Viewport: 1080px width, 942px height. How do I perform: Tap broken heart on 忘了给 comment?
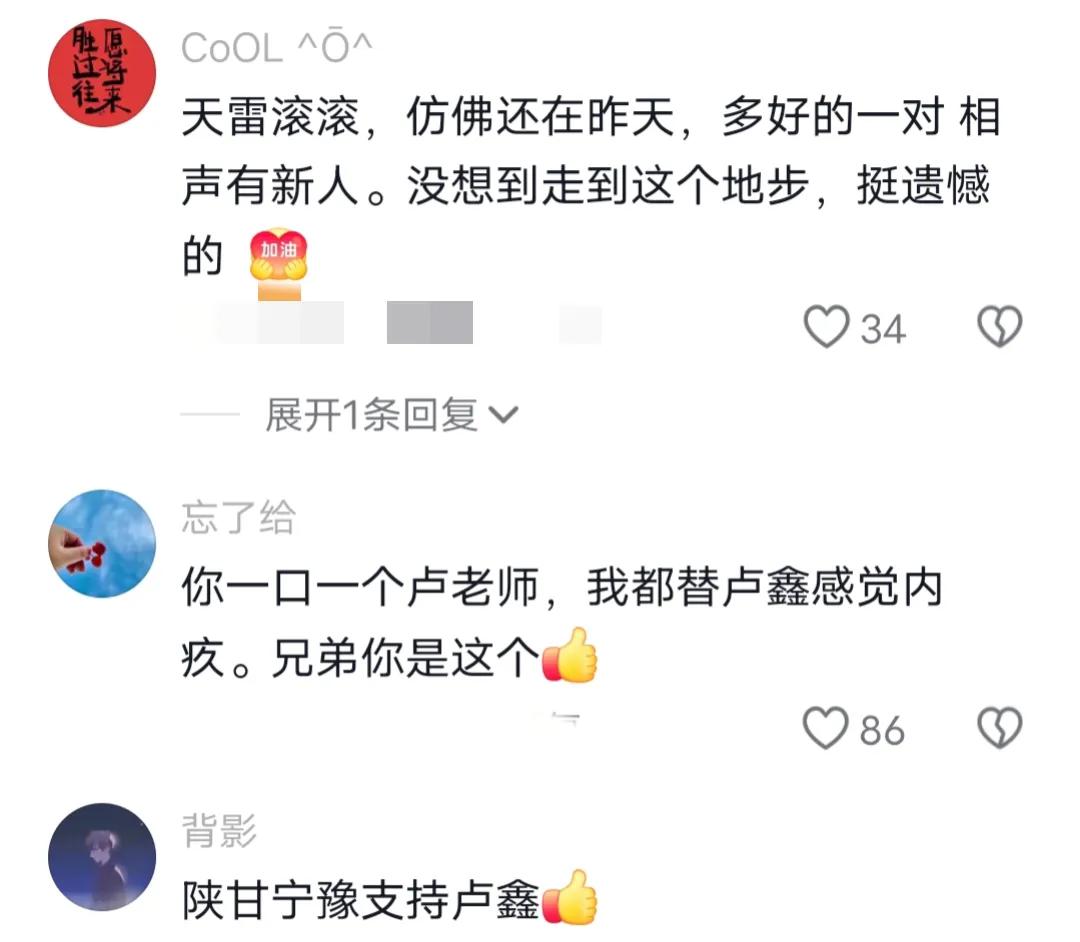point(999,728)
